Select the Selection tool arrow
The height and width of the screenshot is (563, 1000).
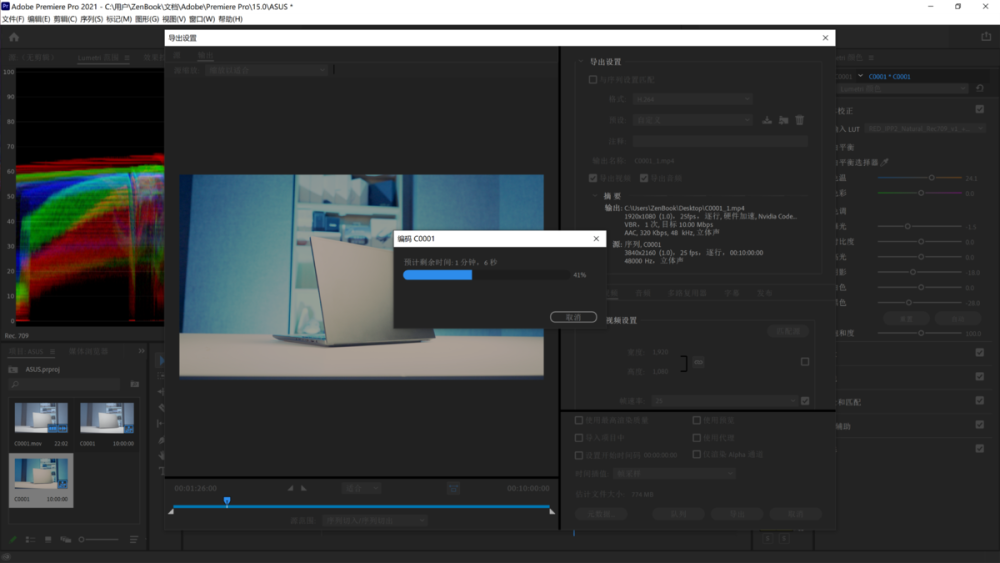[x=161, y=360]
